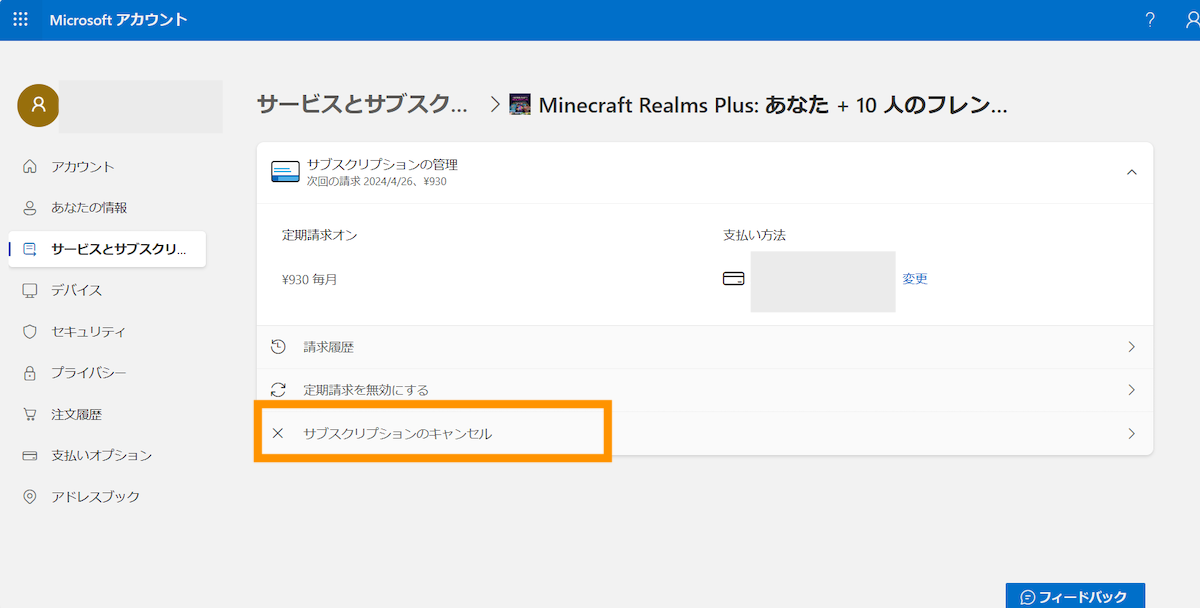This screenshot has height=608, width=1200.
Task: Click the pin icon beside アドレスブック
Action: click(x=30, y=497)
